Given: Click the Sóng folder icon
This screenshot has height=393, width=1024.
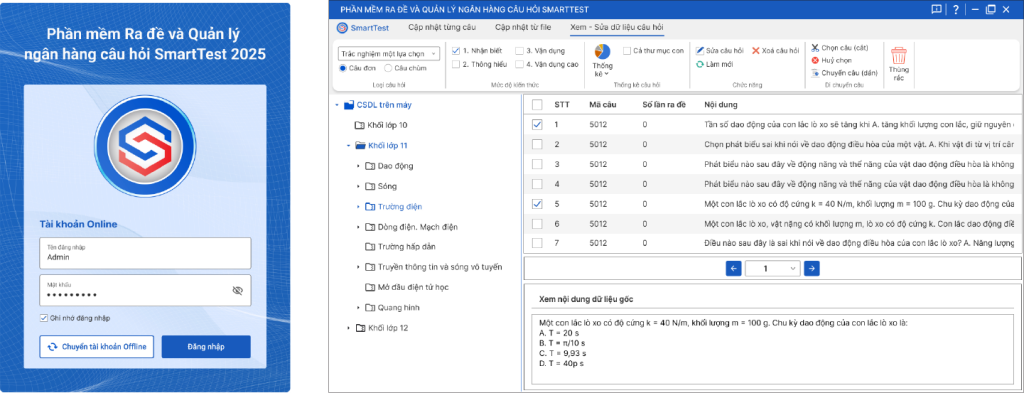Looking at the screenshot, I should [x=370, y=186].
